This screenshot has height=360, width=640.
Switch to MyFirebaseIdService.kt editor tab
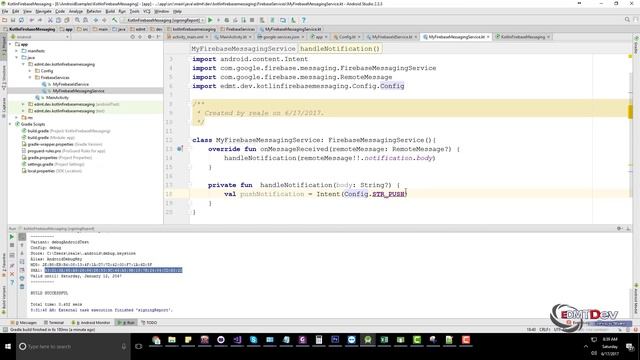[392, 37]
